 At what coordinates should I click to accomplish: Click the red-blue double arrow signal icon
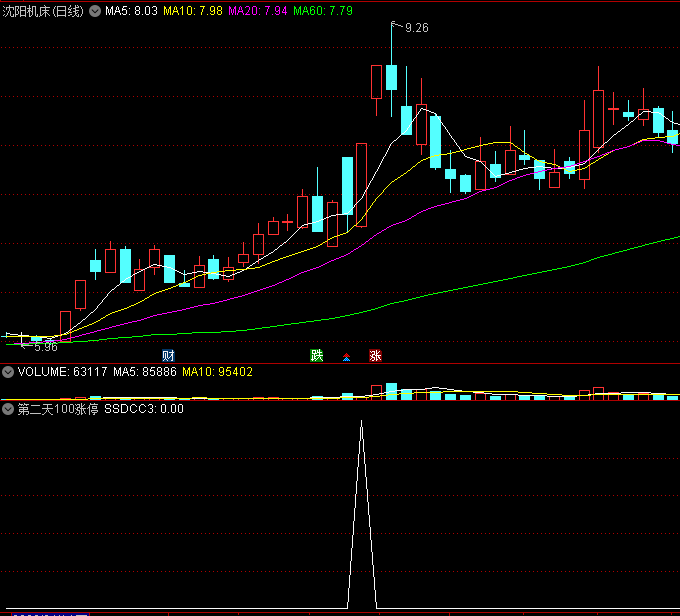coord(347,357)
